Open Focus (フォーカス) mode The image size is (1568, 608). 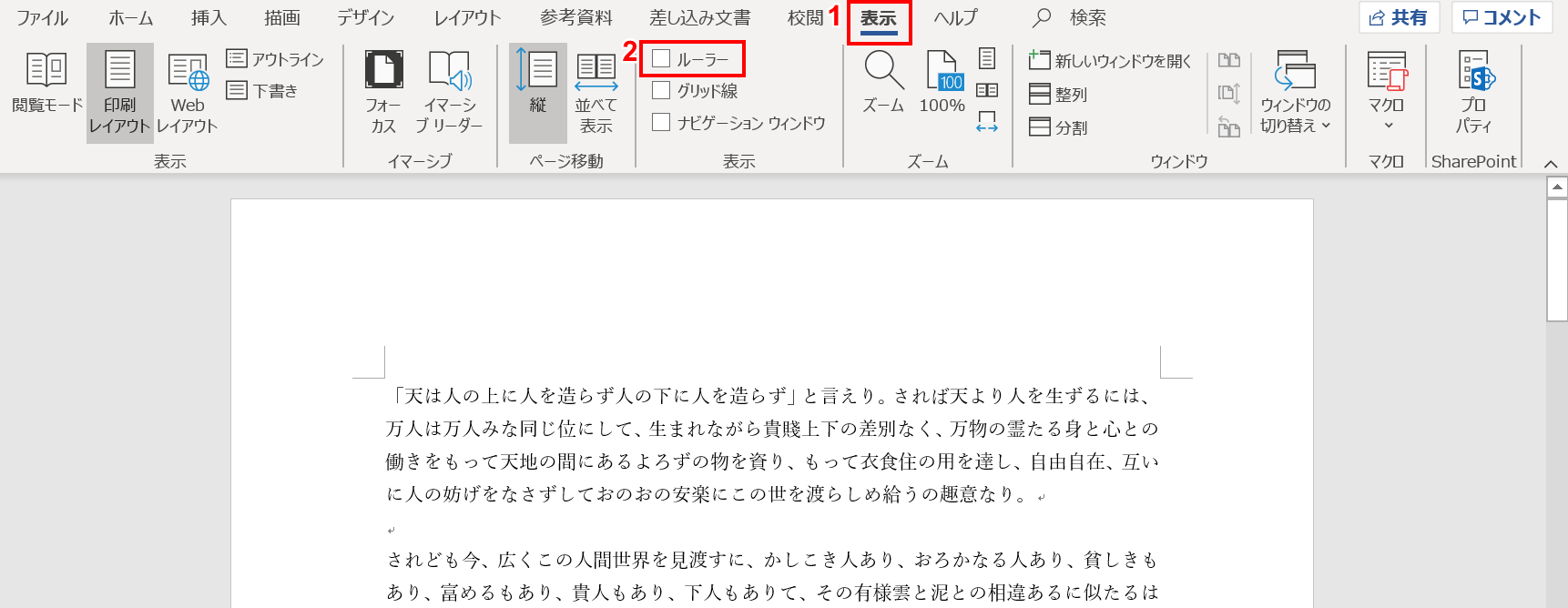point(383,93)
